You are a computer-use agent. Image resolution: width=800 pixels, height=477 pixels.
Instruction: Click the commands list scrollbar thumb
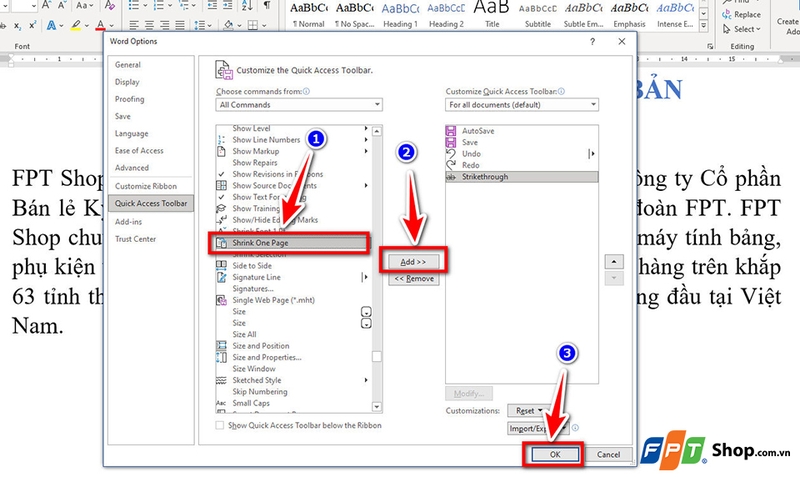pyautogui.click(x=377, y=357)
